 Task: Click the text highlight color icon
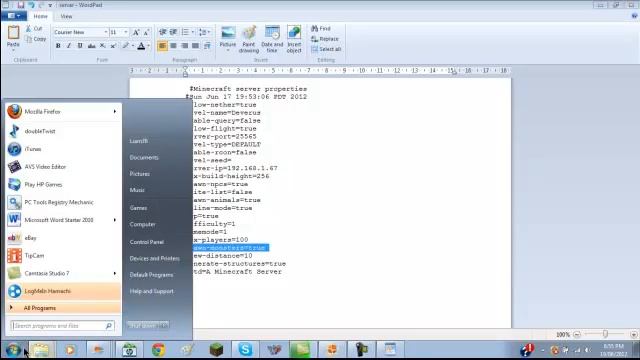[x=126, y=46]
